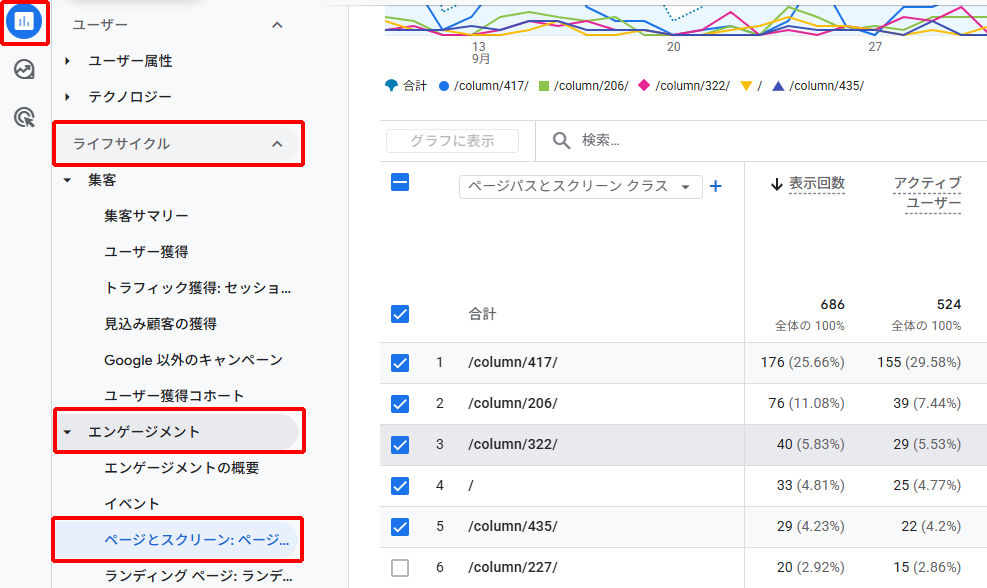This screenshot has width=987, height=588.
Task: Expand the ユーザー属性 tree arrow
Action: [x=67, y=61]
